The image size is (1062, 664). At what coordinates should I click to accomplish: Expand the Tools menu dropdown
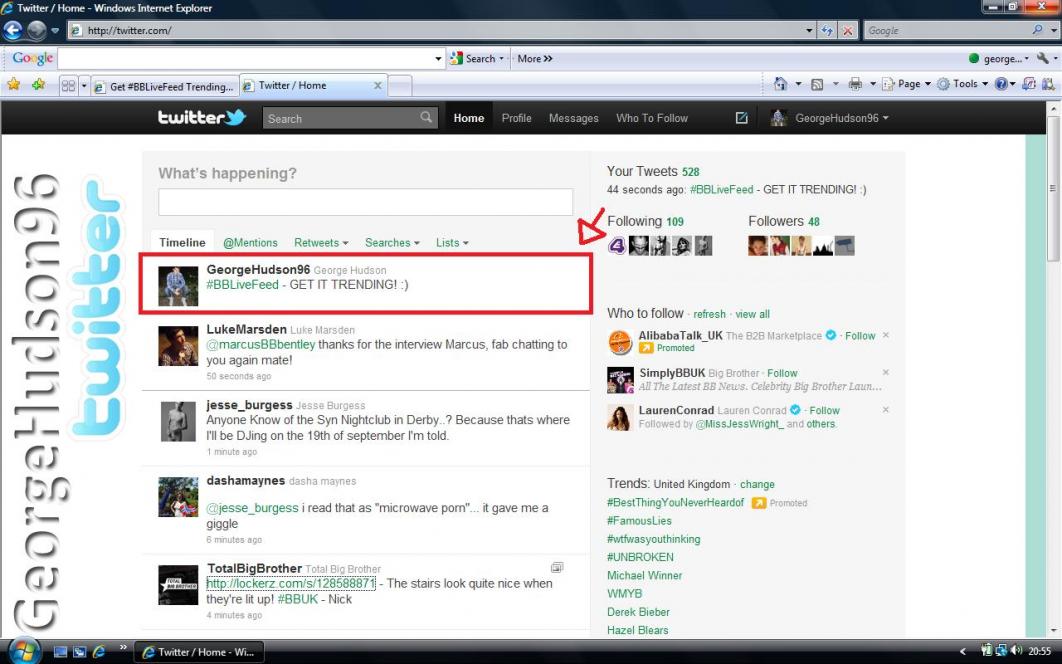pyautogui.click(x=984, y=84)
